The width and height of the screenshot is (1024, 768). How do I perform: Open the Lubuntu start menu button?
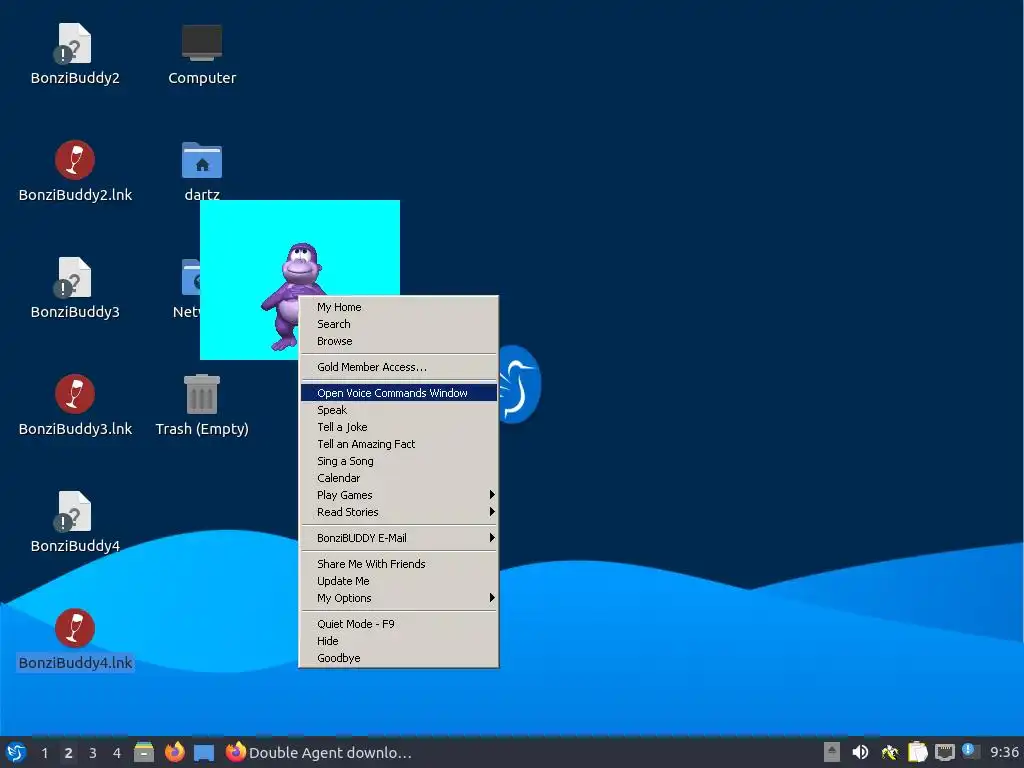(x=15, y=752)
